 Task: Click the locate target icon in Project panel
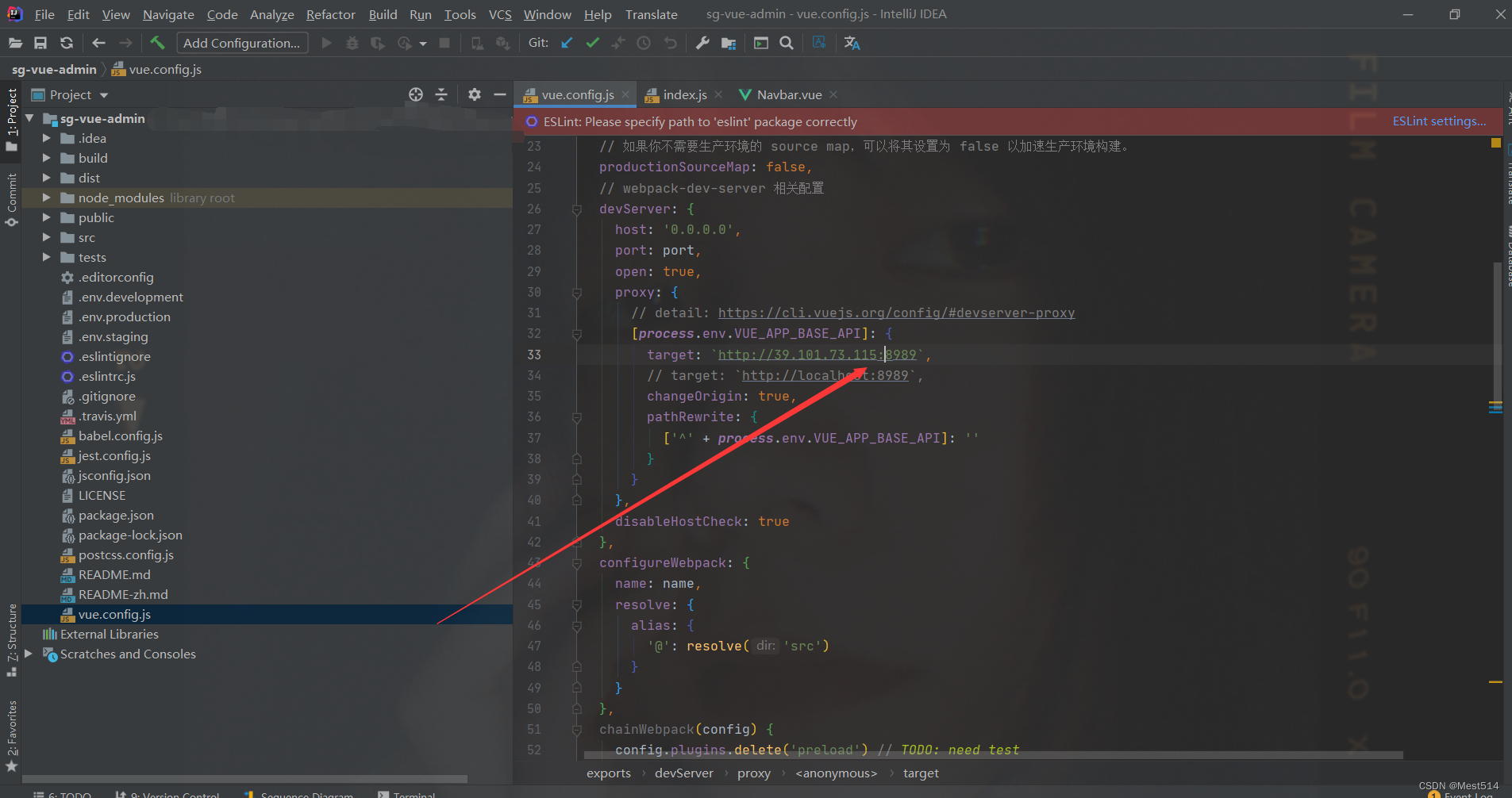coord(416,94)
